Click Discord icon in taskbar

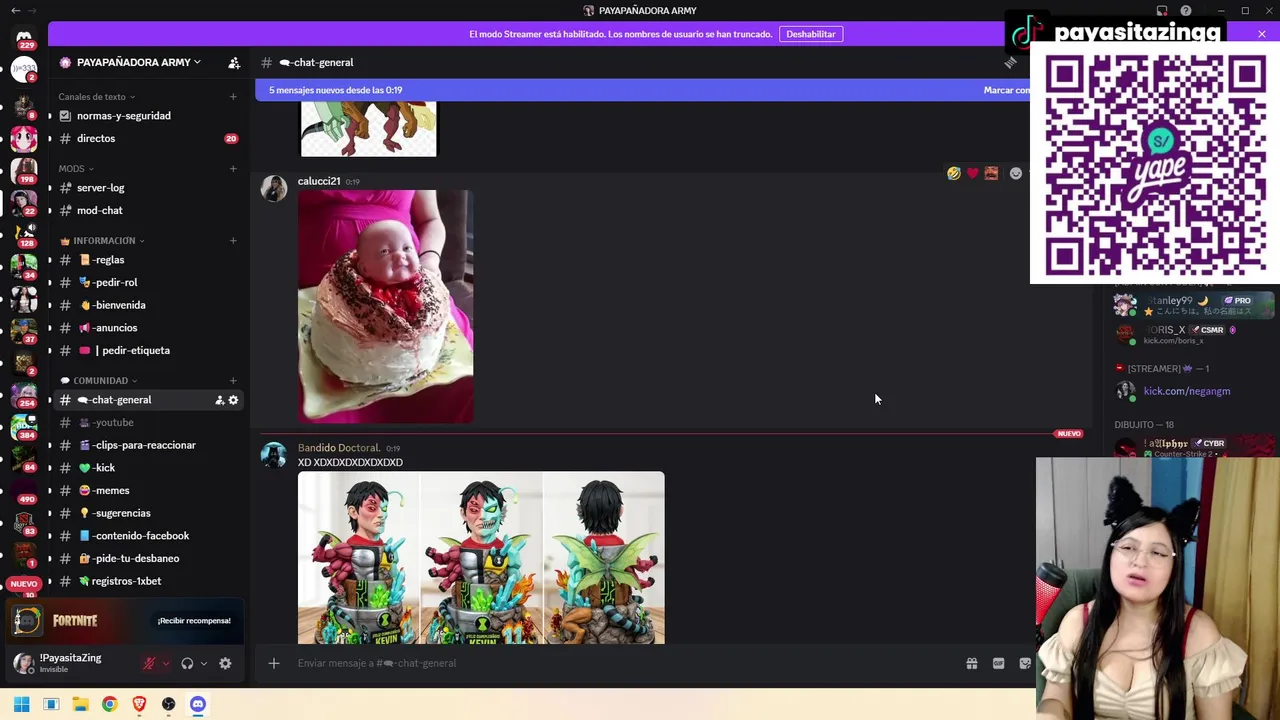198,704
